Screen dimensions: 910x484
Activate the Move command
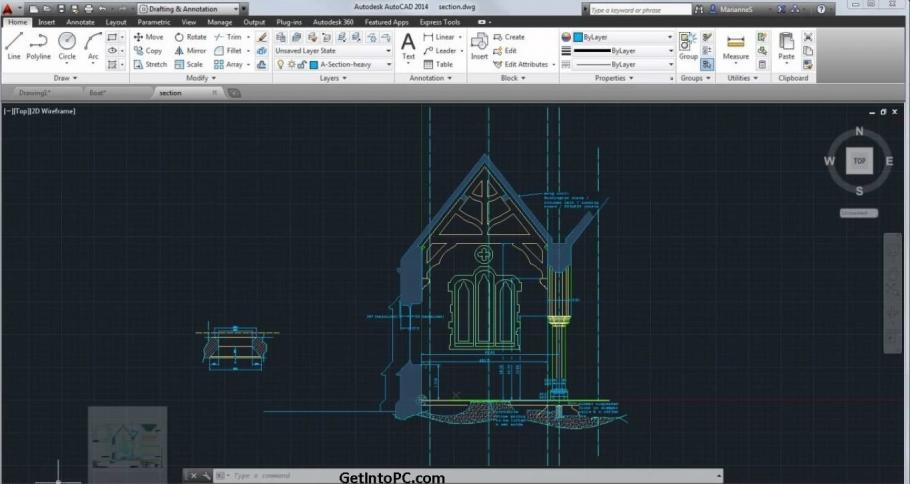pyautogui.click(x=149, y=37)
